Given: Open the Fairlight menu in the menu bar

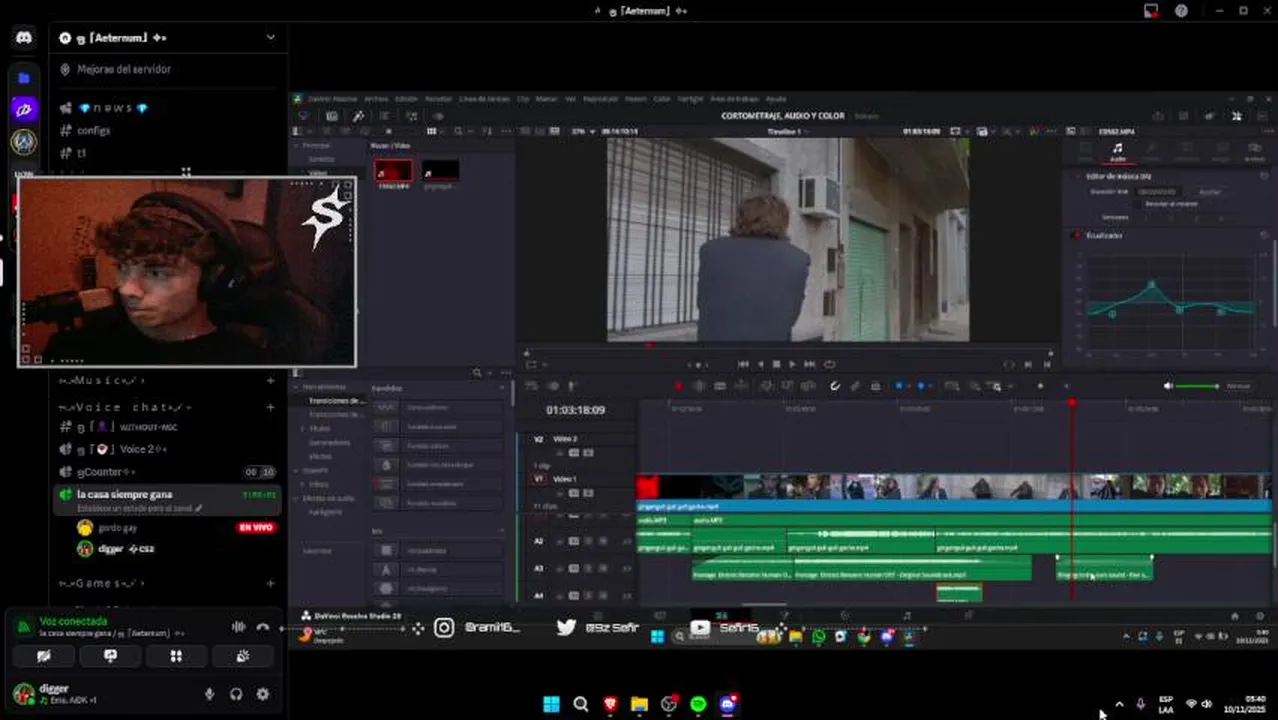Looking at the screenshot, I should coord(690,99).
